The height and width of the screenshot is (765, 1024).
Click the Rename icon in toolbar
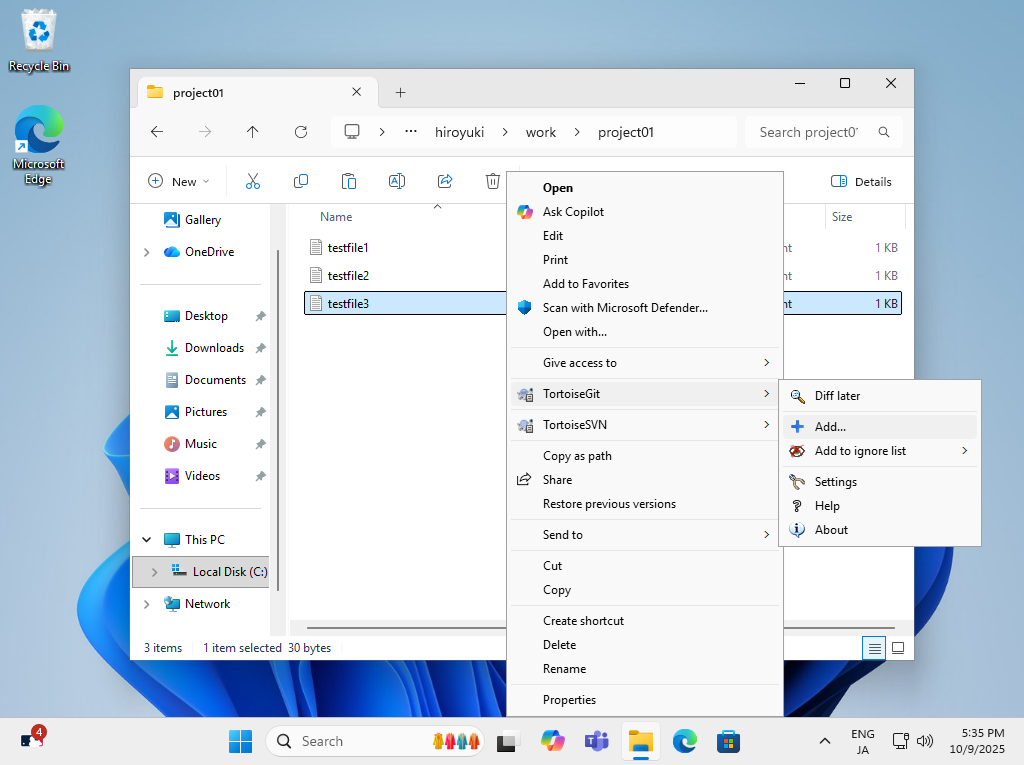(x=397, y=181)
